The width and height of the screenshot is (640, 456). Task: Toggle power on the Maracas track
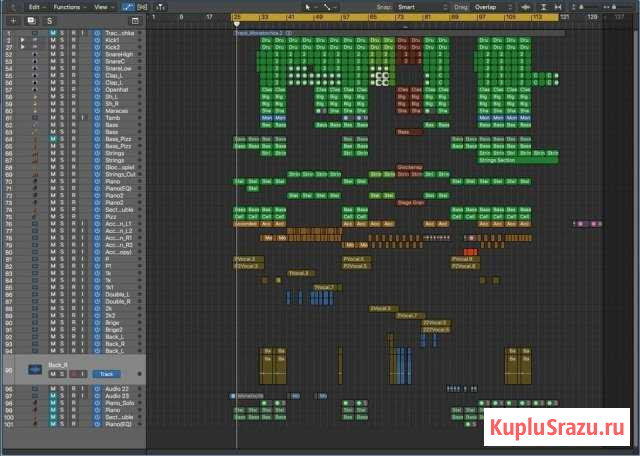click(97, 111)
